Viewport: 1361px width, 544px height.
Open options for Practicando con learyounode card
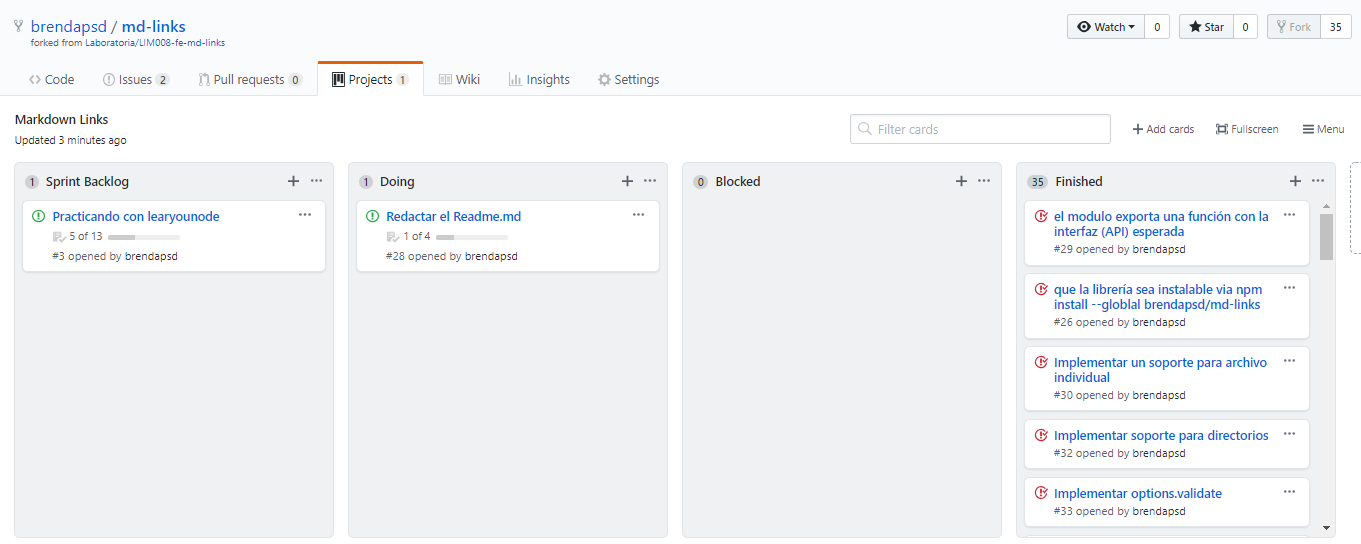click(304, 214)
